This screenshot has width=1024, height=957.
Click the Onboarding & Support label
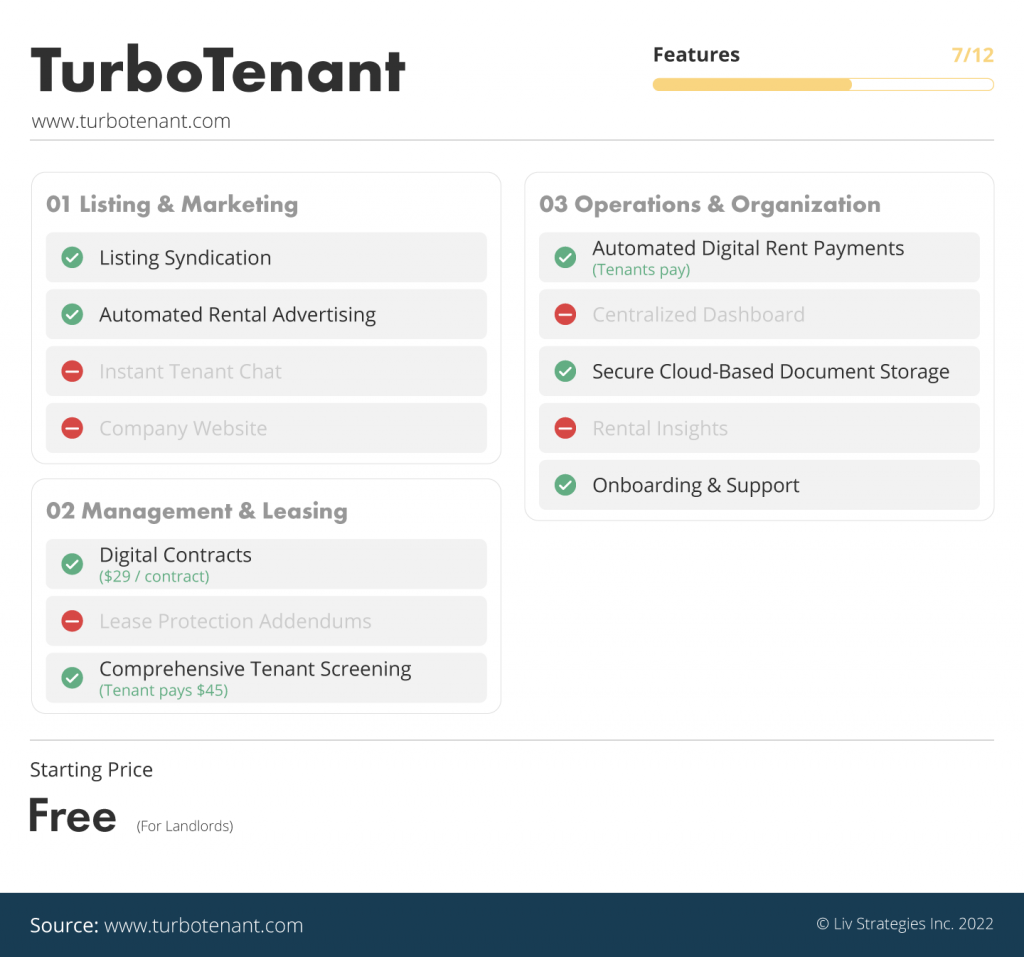coord(696,485)
